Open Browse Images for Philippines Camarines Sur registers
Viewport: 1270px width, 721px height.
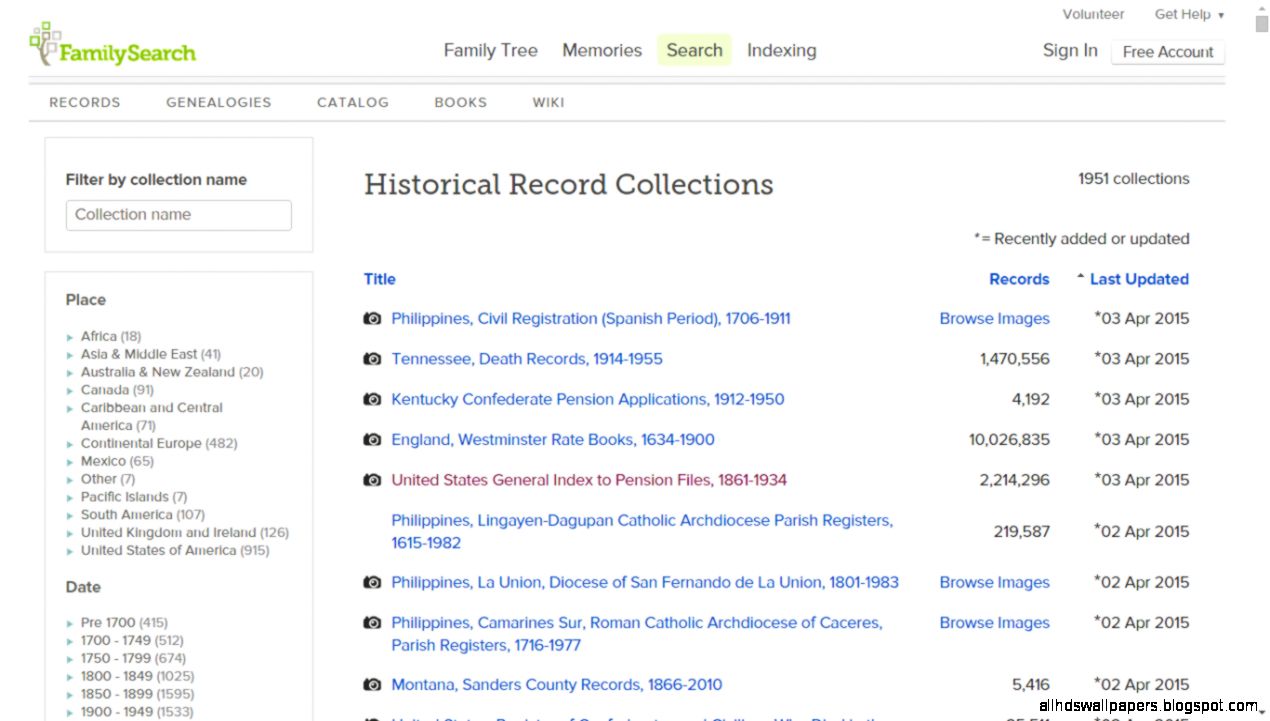[x=994, y=622]
